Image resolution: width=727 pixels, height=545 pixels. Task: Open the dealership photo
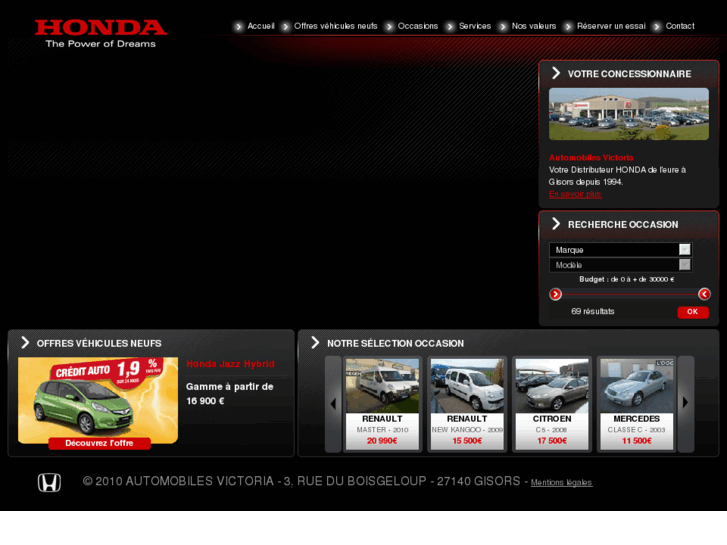(x=629, y=114)
